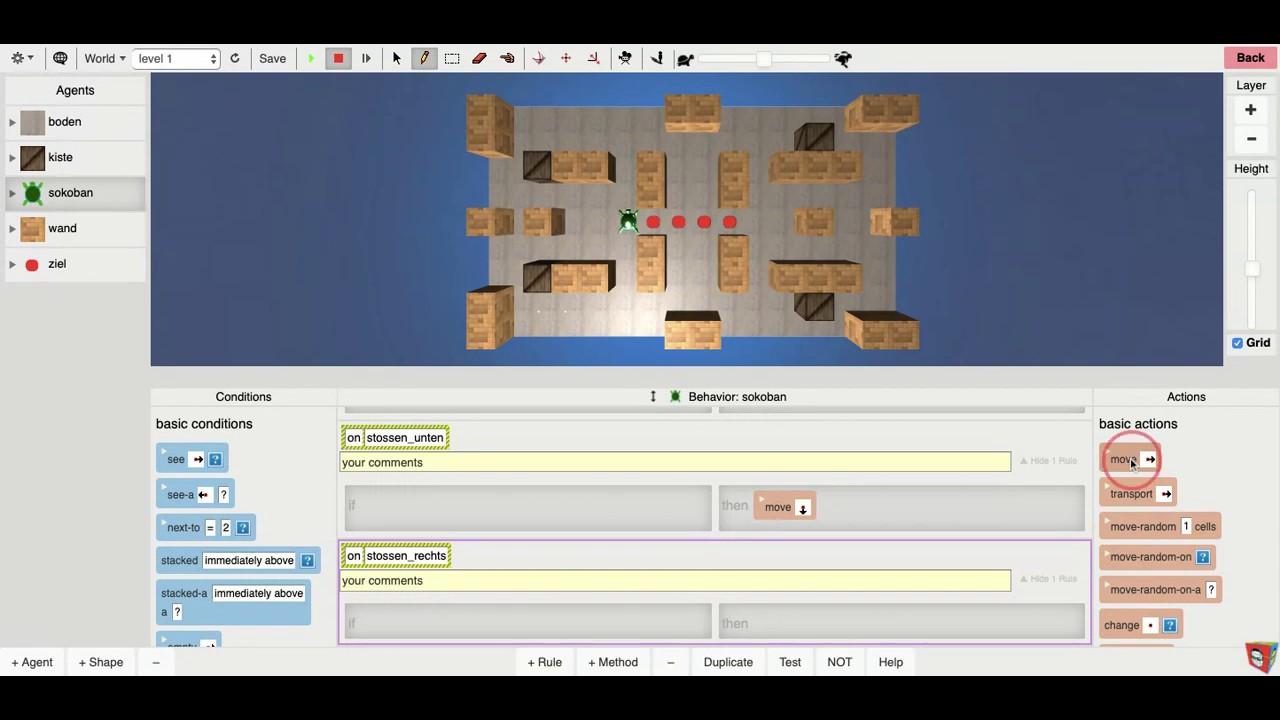Viewport: 1280px width, 720px height.
Task: Open the level 1 selector
Action: pyautogui.click(x=176, y=58)
